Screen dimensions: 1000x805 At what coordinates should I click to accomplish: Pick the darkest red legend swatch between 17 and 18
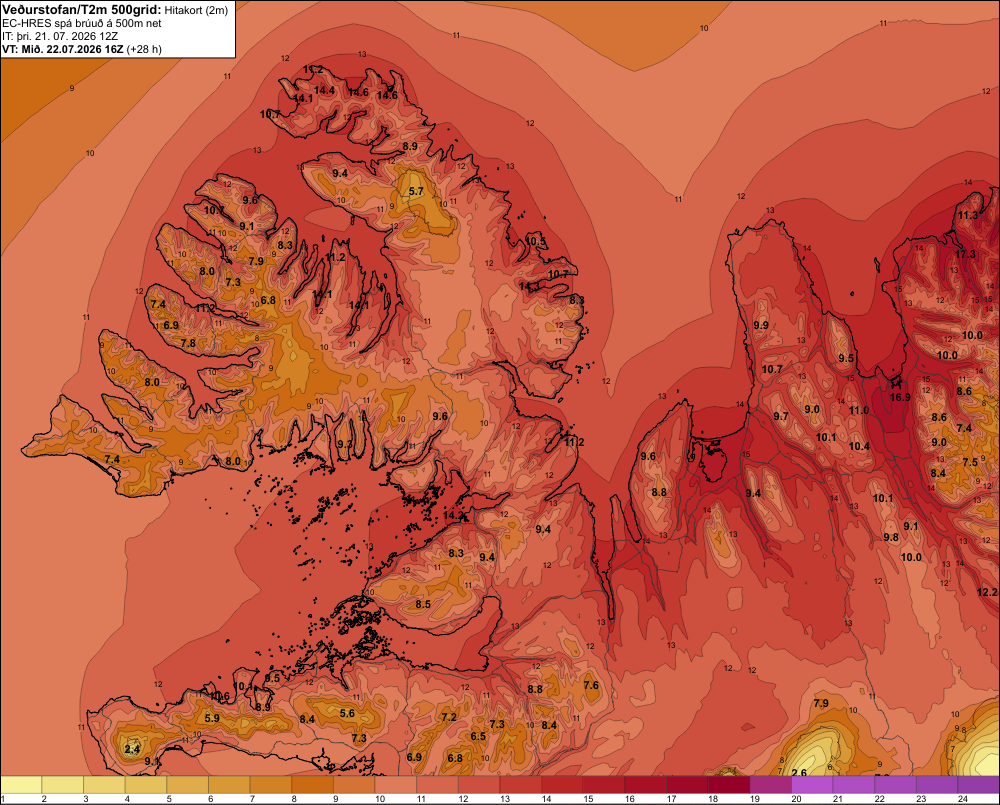pyautogui.click(x=687, y=785)
